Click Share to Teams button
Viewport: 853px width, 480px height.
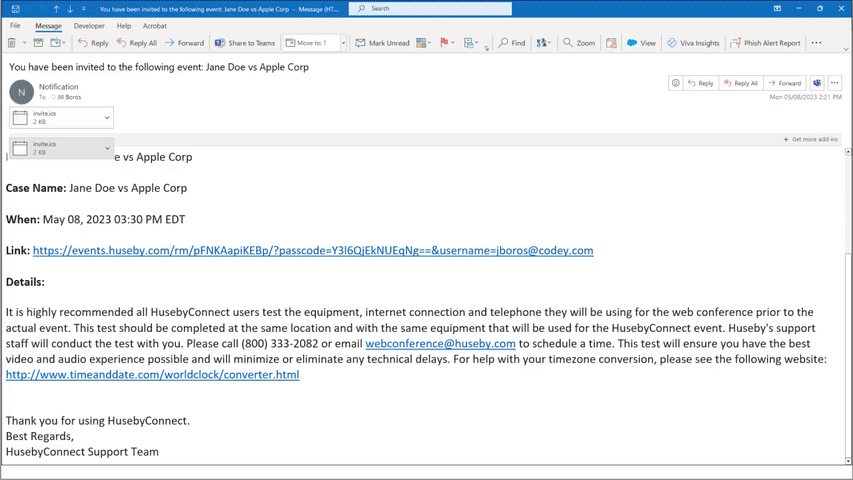point(245,42)
